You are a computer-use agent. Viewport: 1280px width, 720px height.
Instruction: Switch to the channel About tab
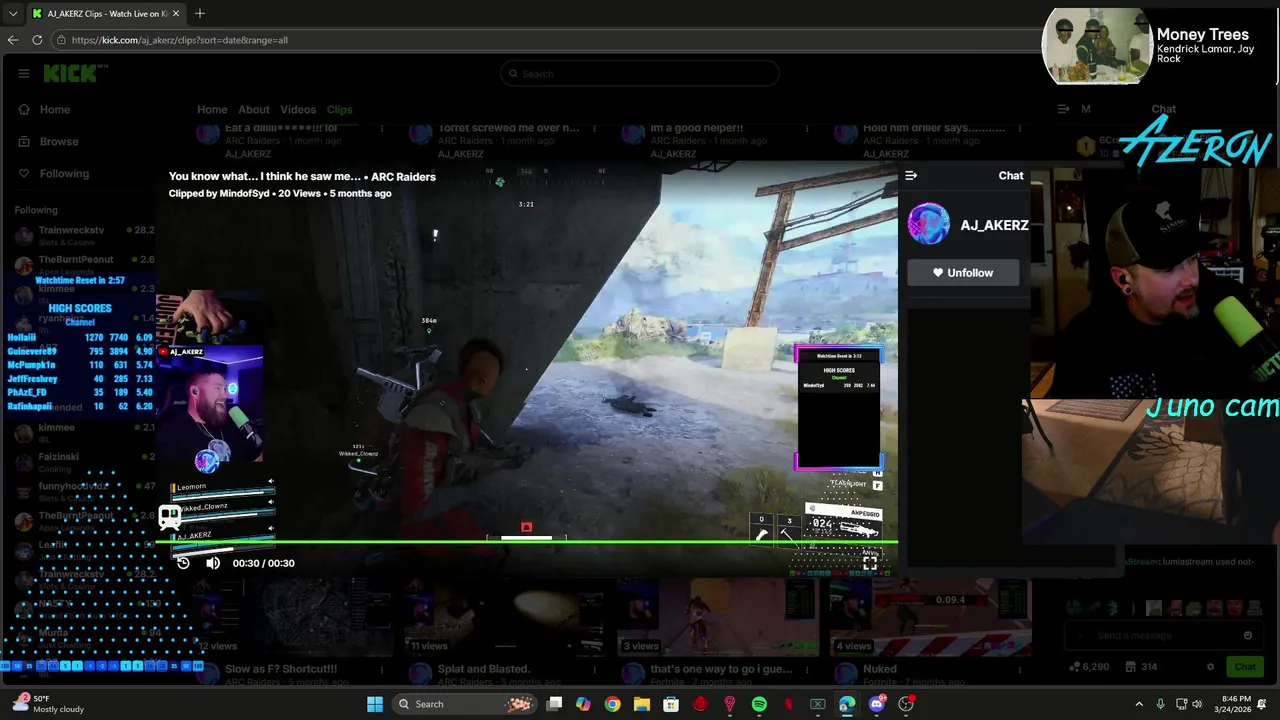(254, 109)
